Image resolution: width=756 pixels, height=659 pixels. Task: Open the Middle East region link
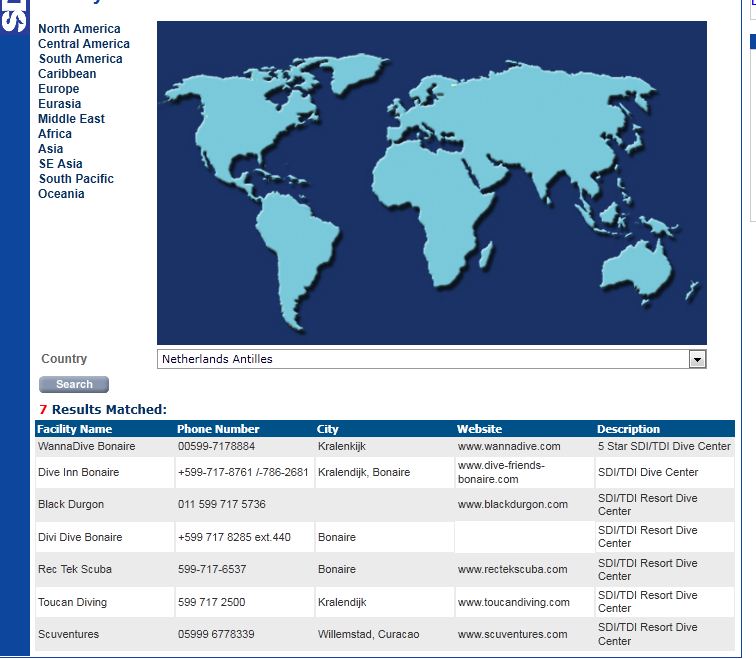tap(71, 119)
